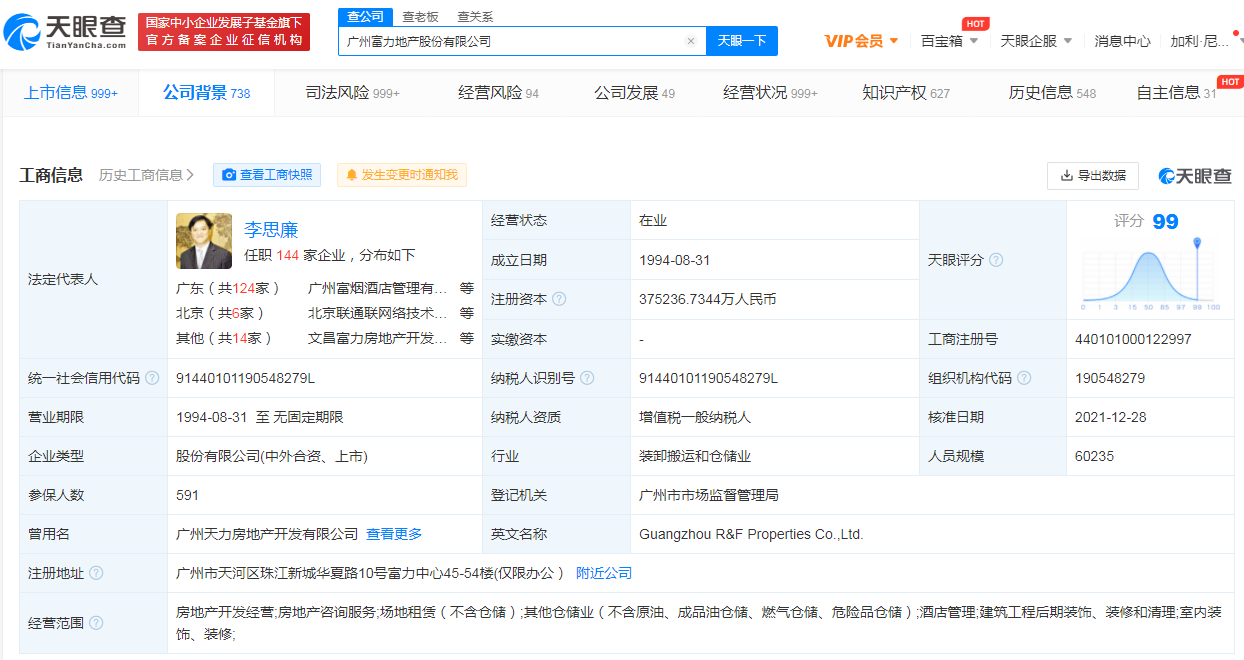This screenshot has width=1244, height=660.
Task: Switch to the 公司背景 tab
Action: click(x=206, y=93)
